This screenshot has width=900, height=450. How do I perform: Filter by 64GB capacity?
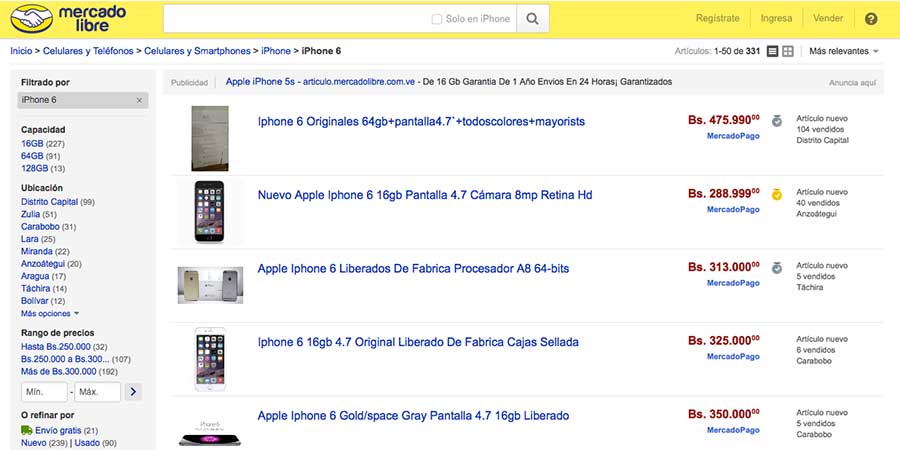pyautogui.click(x=32, y=156)
